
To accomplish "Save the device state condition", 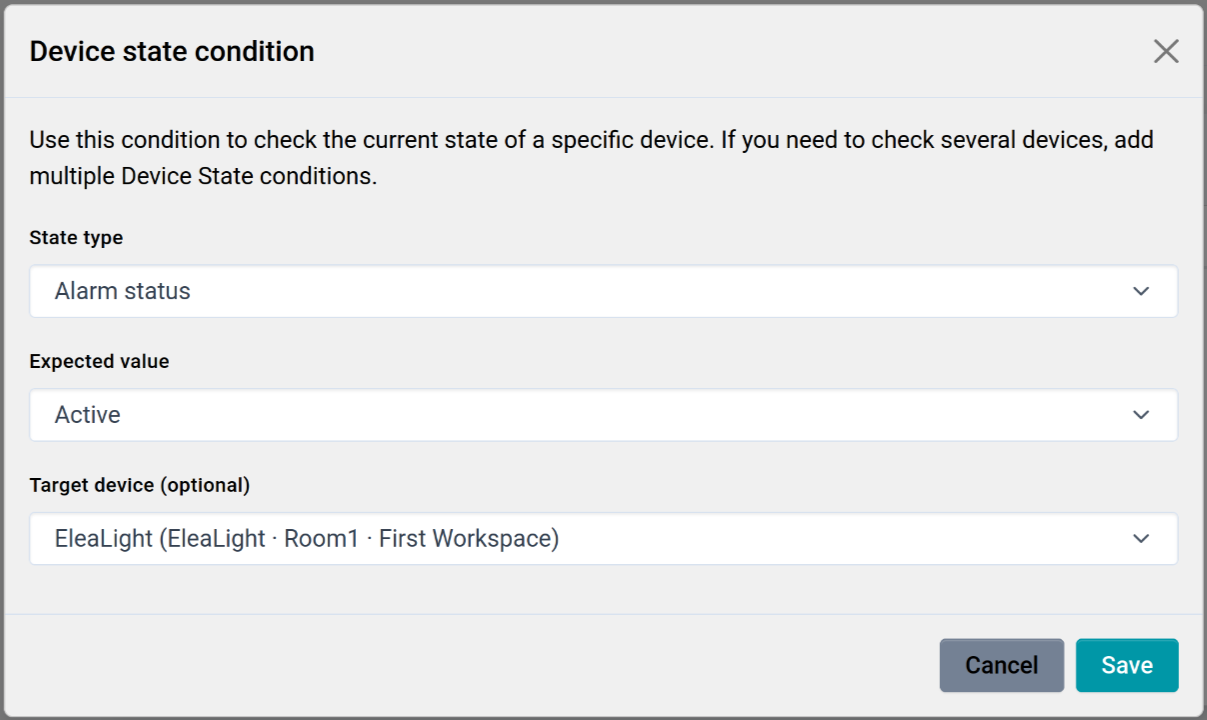I will 1127,665.
